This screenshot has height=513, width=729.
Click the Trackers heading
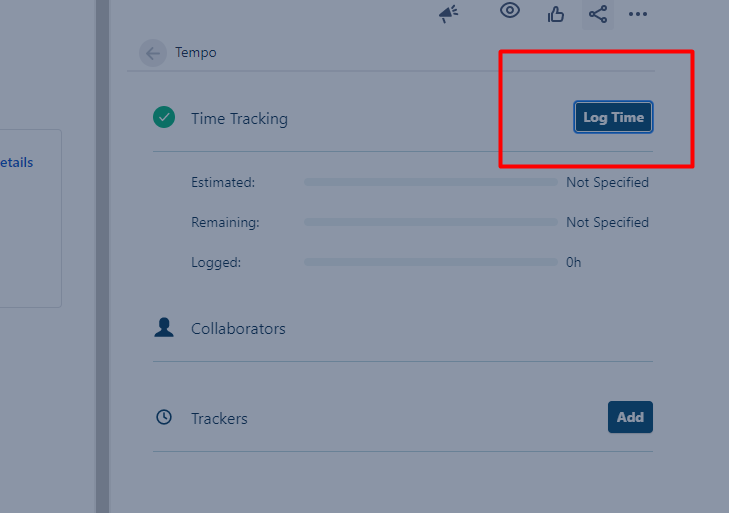219,419
